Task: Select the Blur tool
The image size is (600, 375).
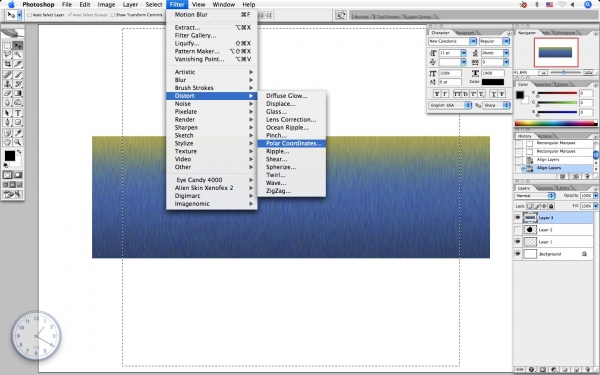Action: point(7,102)
